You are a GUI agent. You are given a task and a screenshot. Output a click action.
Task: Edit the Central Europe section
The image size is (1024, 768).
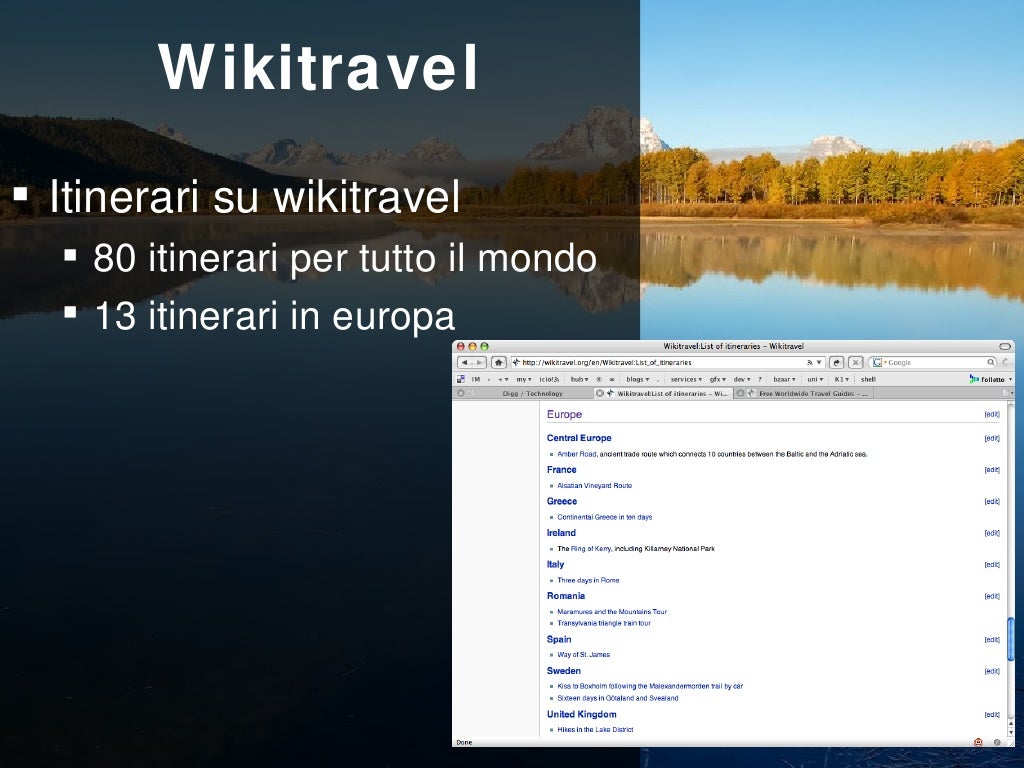[992, 438]
